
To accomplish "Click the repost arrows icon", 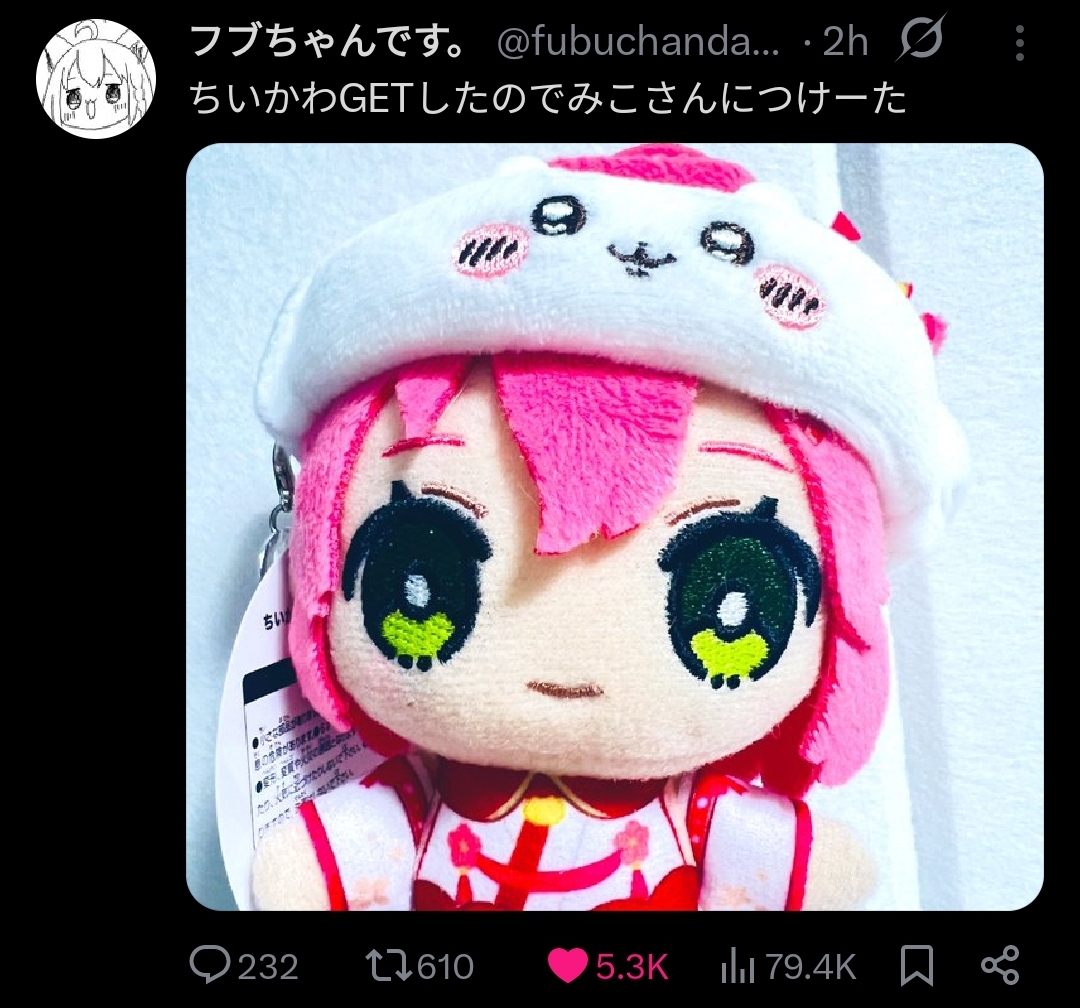I will click(x=388, y=966).
